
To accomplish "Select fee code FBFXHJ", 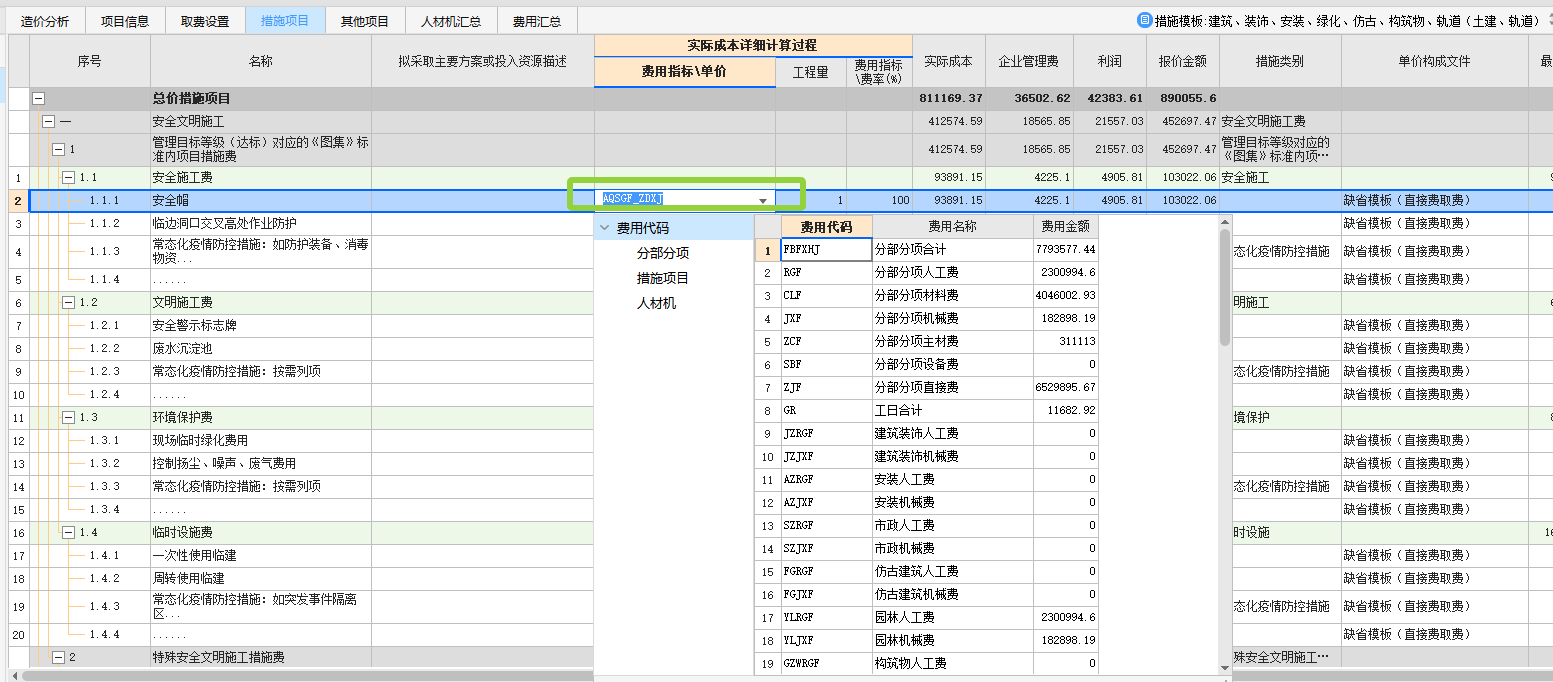I will coord(826,249).
